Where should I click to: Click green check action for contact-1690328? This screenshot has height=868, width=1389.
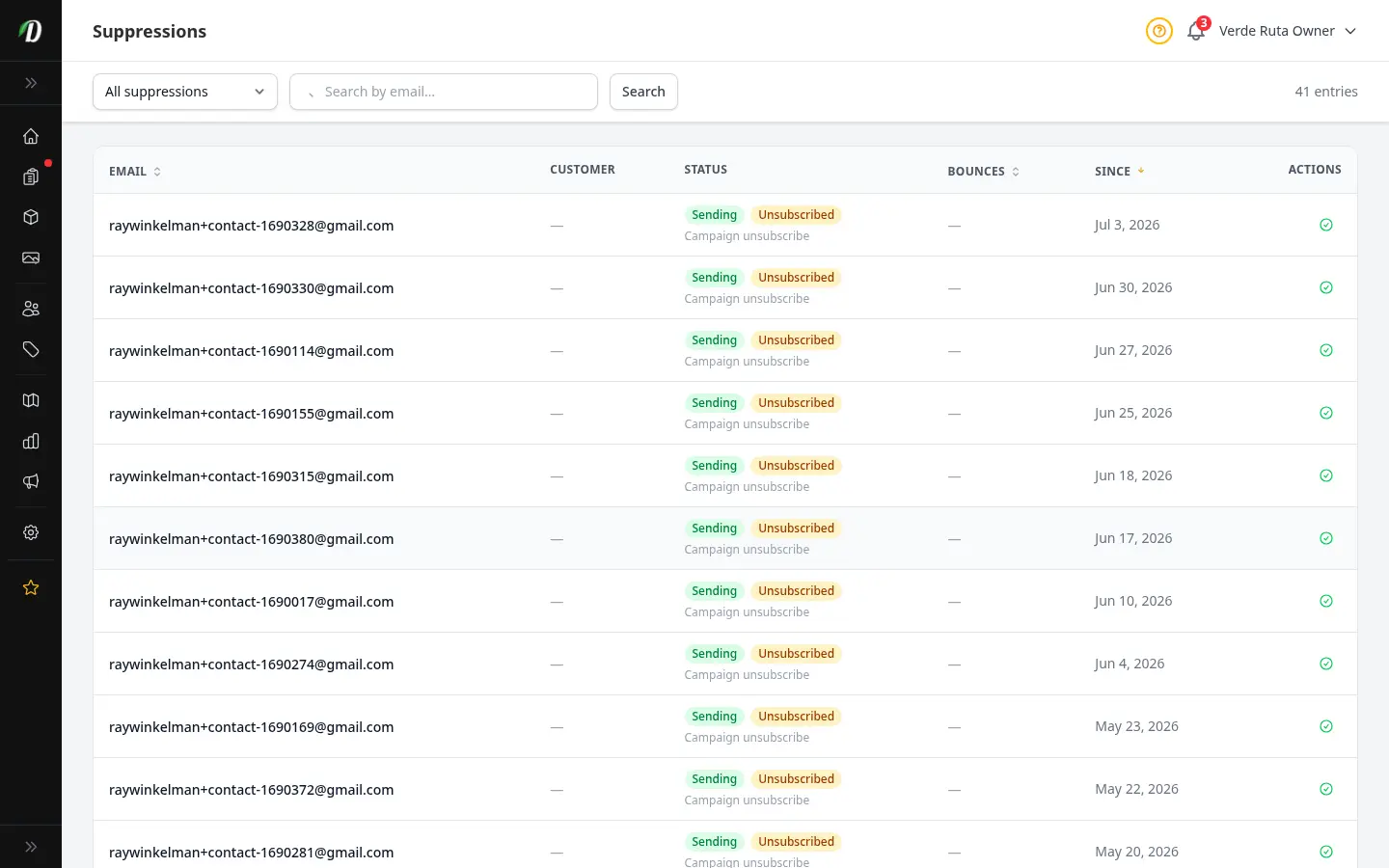[x=1326, y=225]
